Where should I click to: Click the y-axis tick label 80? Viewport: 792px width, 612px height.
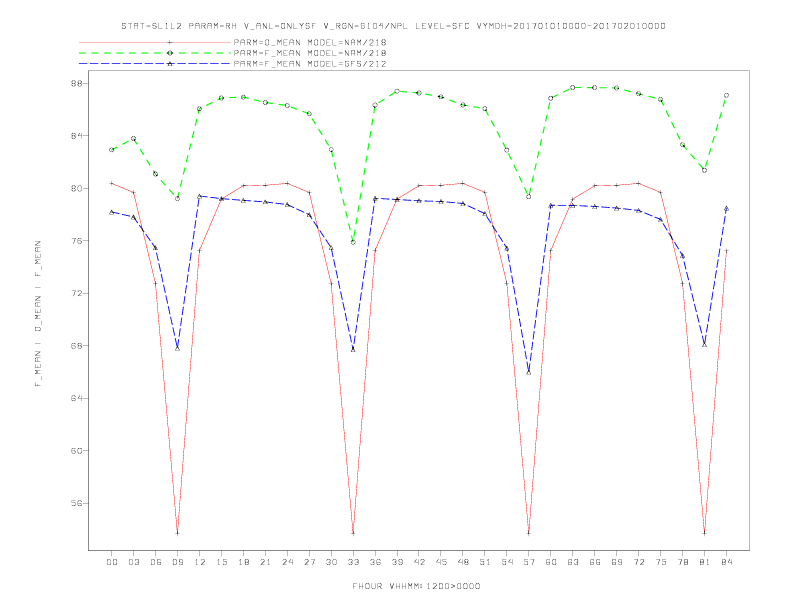77,188
